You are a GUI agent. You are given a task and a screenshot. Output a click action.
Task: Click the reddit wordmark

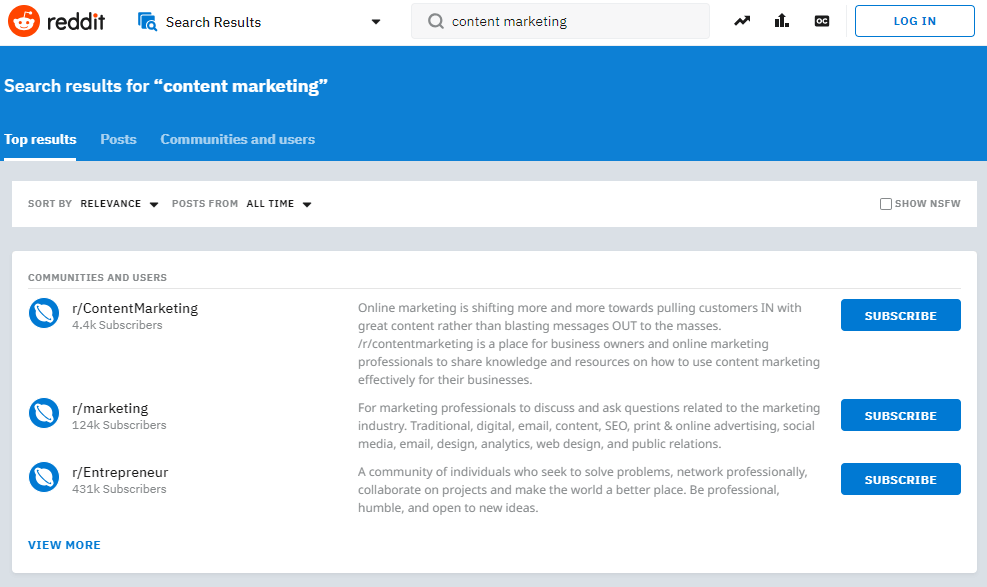pos(76,22)
